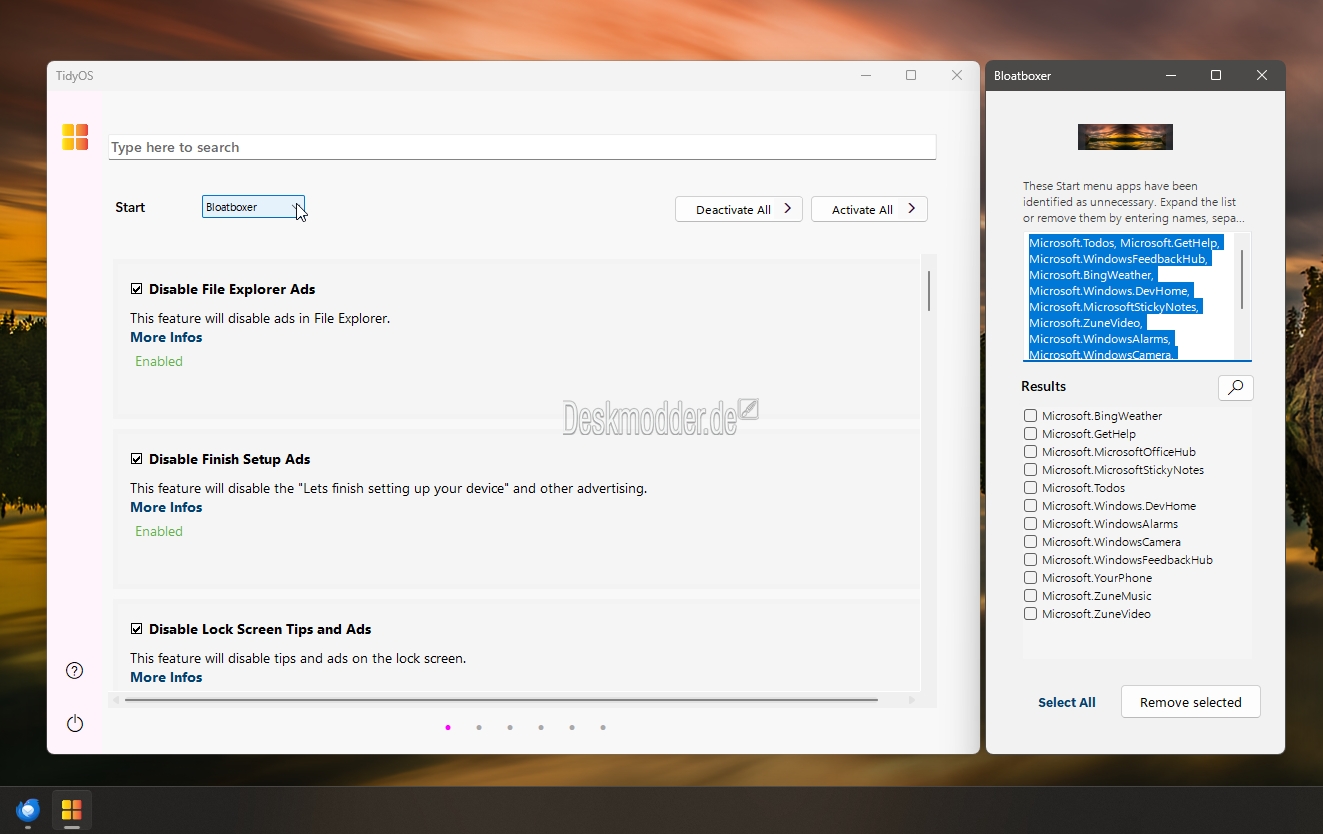
Task: Click the horizontal scrollbar under the feature list
Action: coord(501,700)
